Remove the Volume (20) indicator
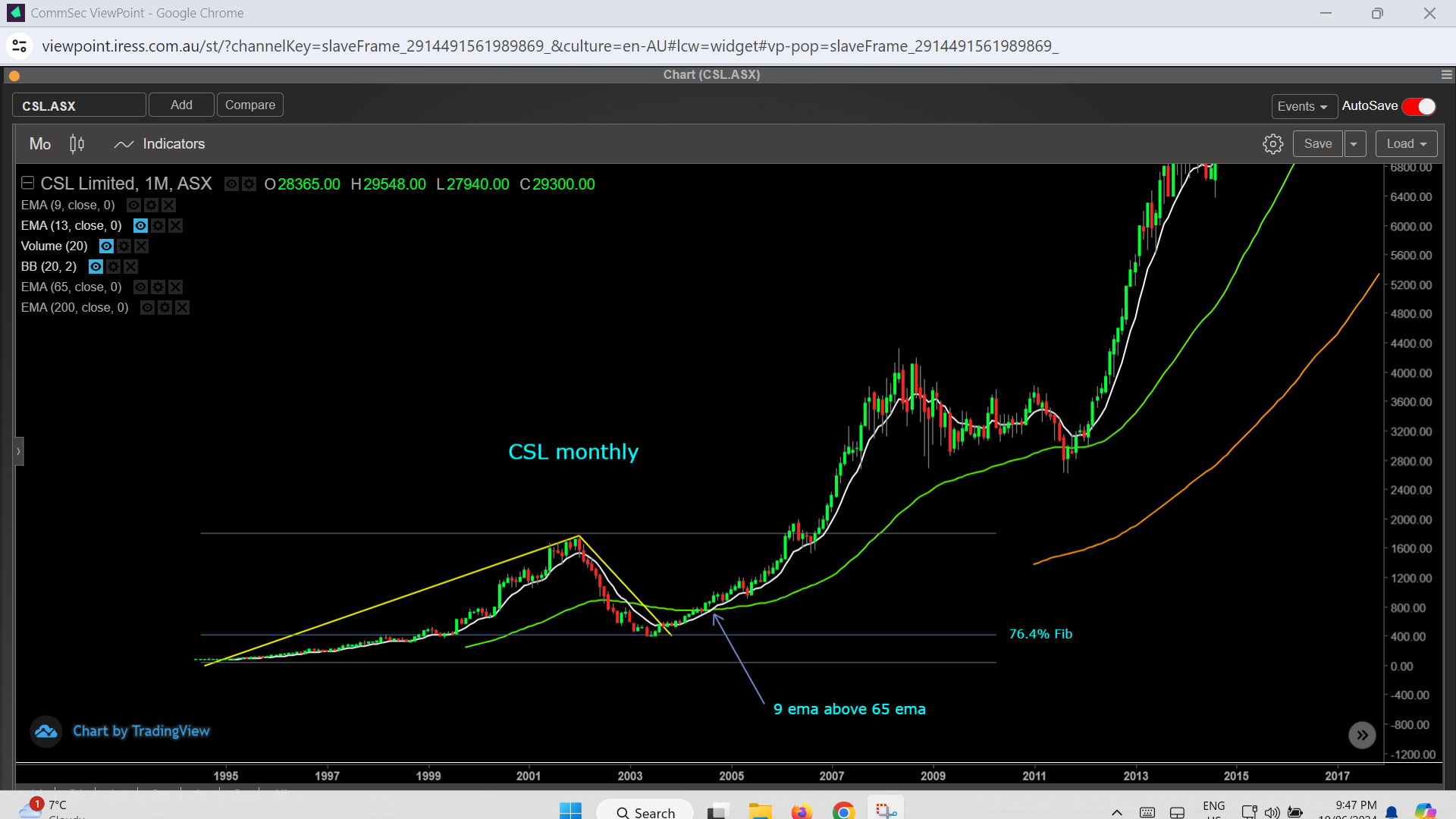 coord(141,246)
